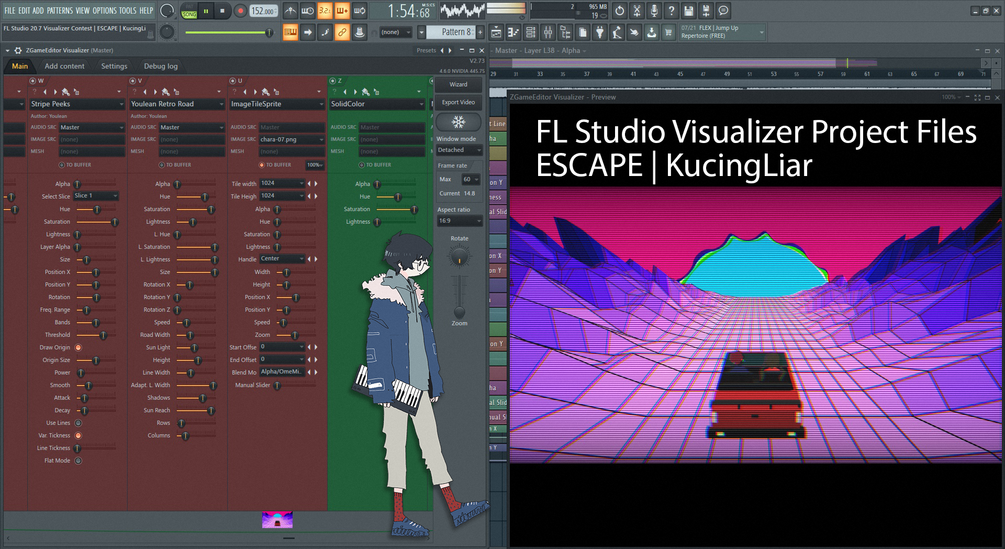Screen dimensions: 1005x549
Task: Adjust the Zoom vertical slider
Action: (x=459, y=296)
